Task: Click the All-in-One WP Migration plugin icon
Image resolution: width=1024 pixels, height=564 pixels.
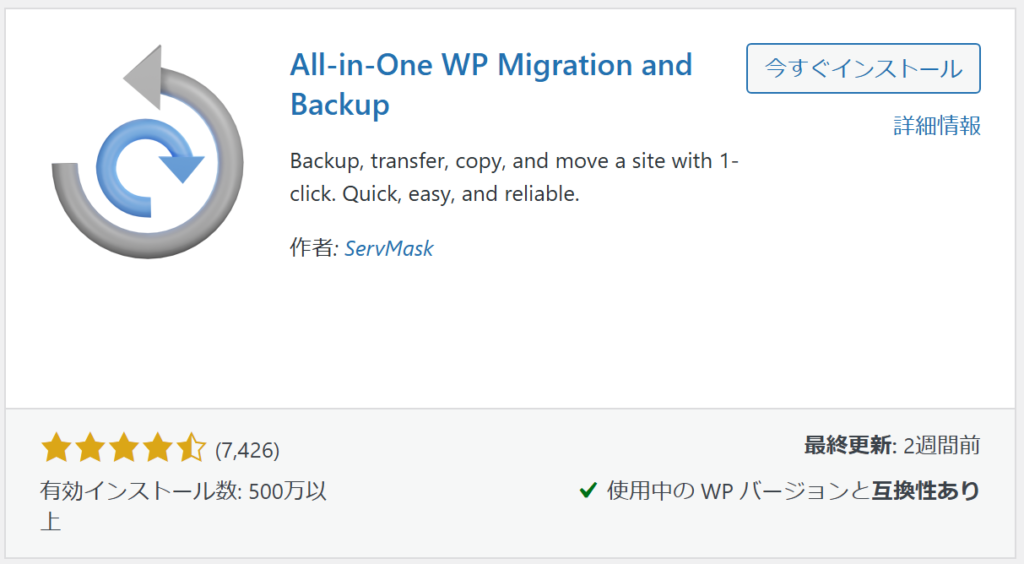Action: 148,151
